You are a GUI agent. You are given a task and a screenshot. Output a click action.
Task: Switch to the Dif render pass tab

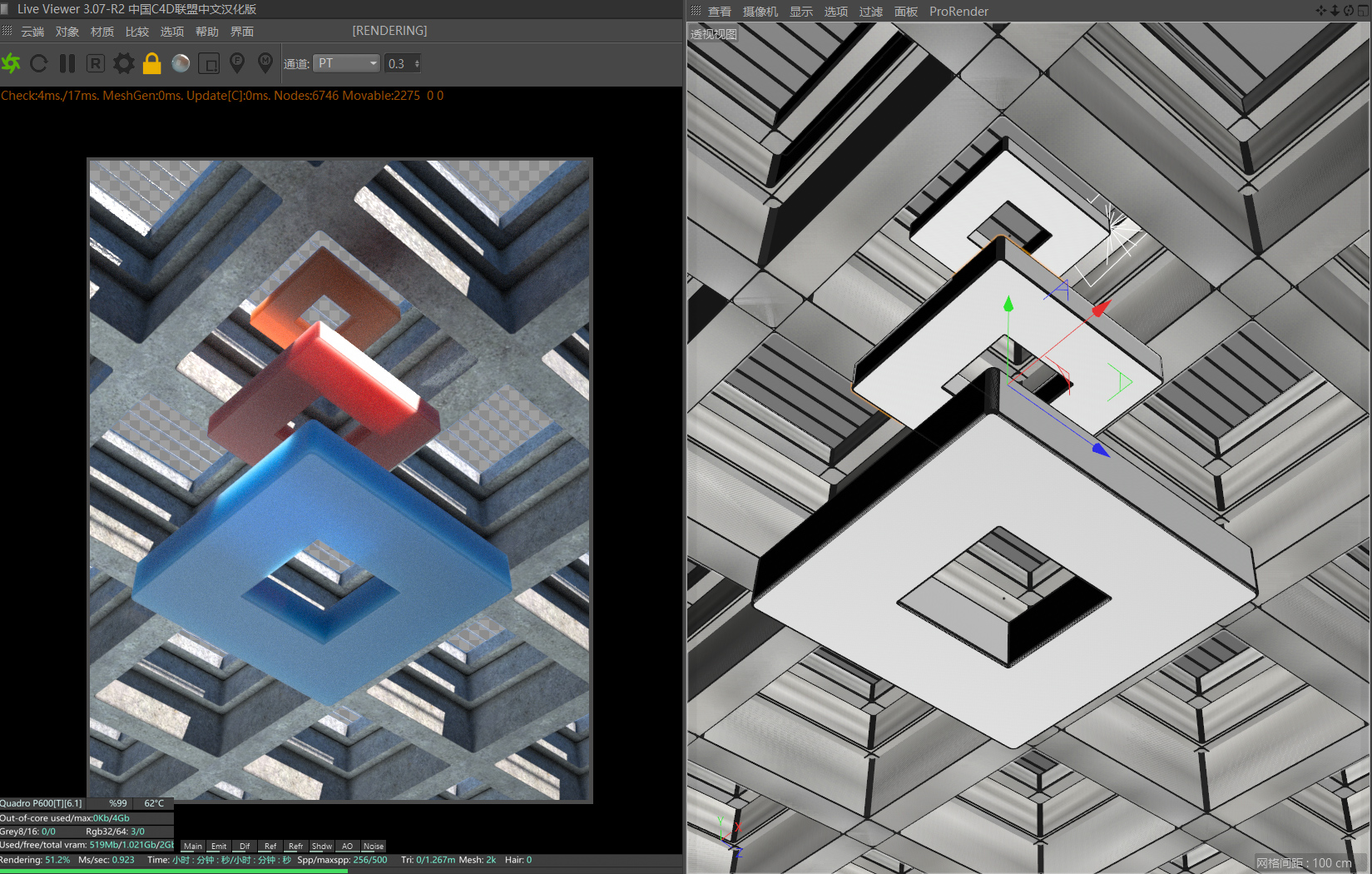[245, 846]
